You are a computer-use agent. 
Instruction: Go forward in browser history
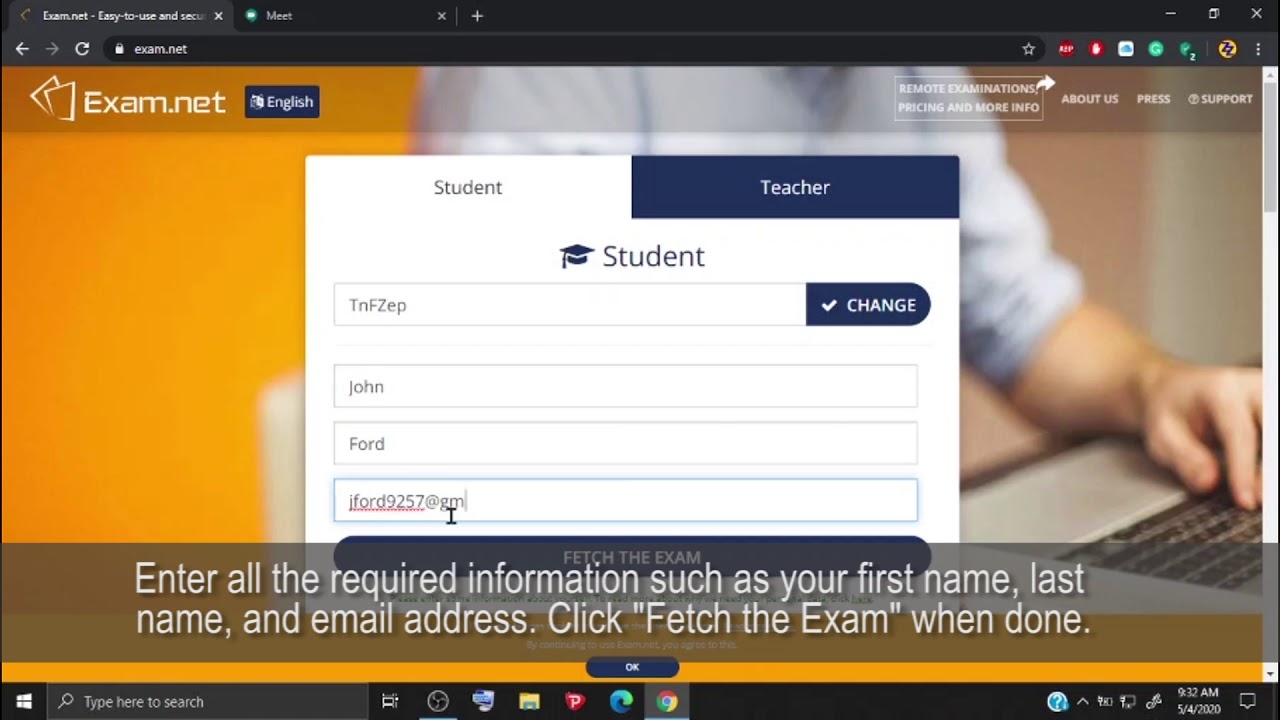coord(52,48)
